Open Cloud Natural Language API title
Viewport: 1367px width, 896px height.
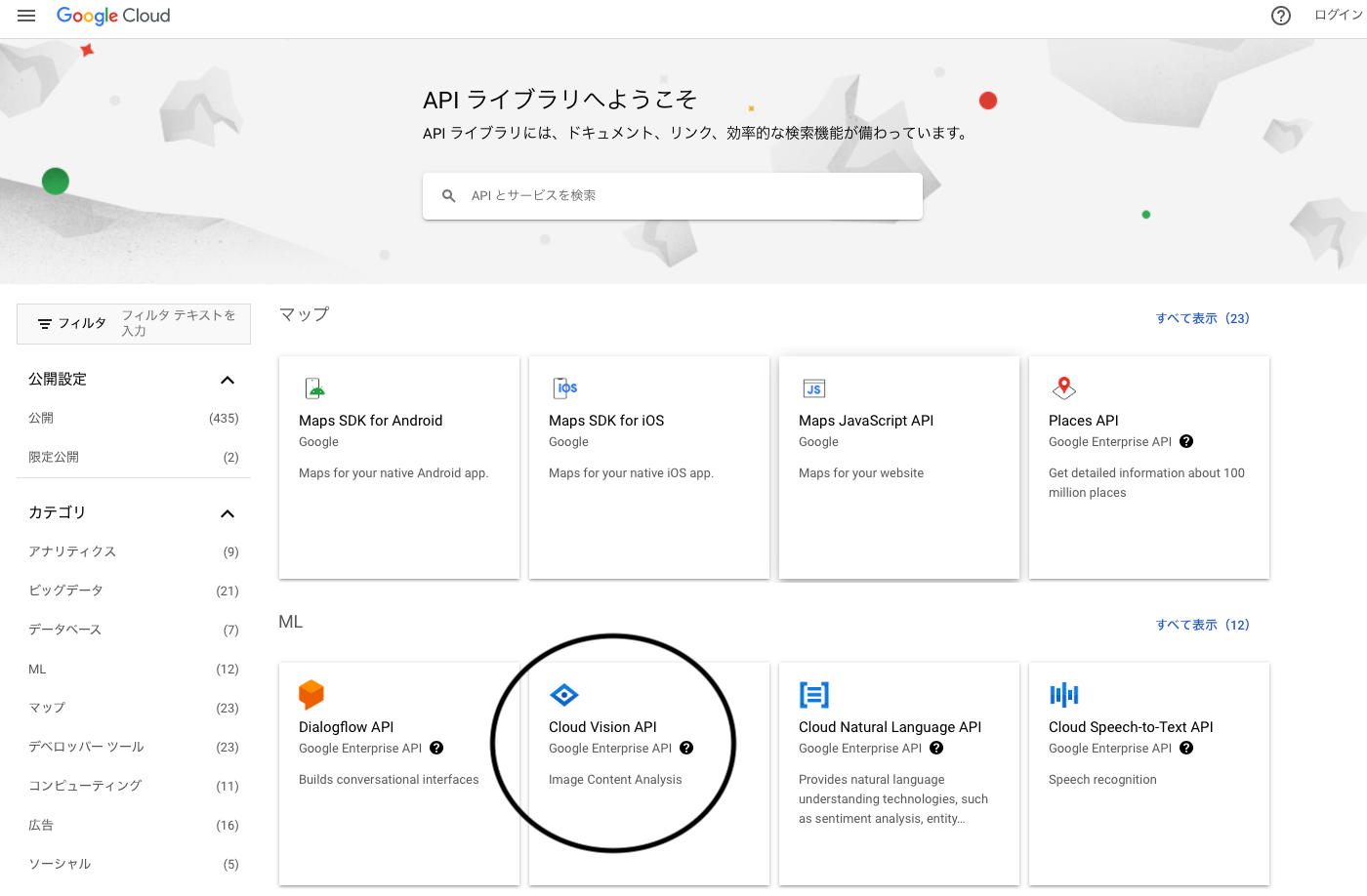point(891,727)
